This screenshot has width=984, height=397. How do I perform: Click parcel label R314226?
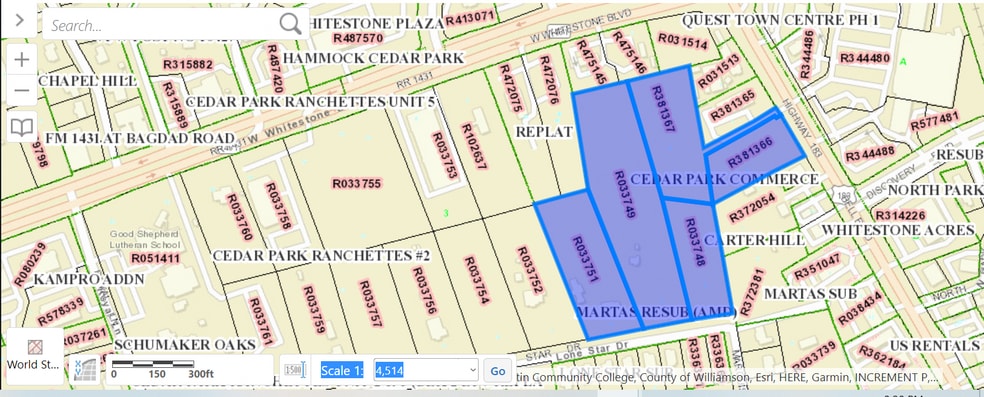click(x=900, y=215)
